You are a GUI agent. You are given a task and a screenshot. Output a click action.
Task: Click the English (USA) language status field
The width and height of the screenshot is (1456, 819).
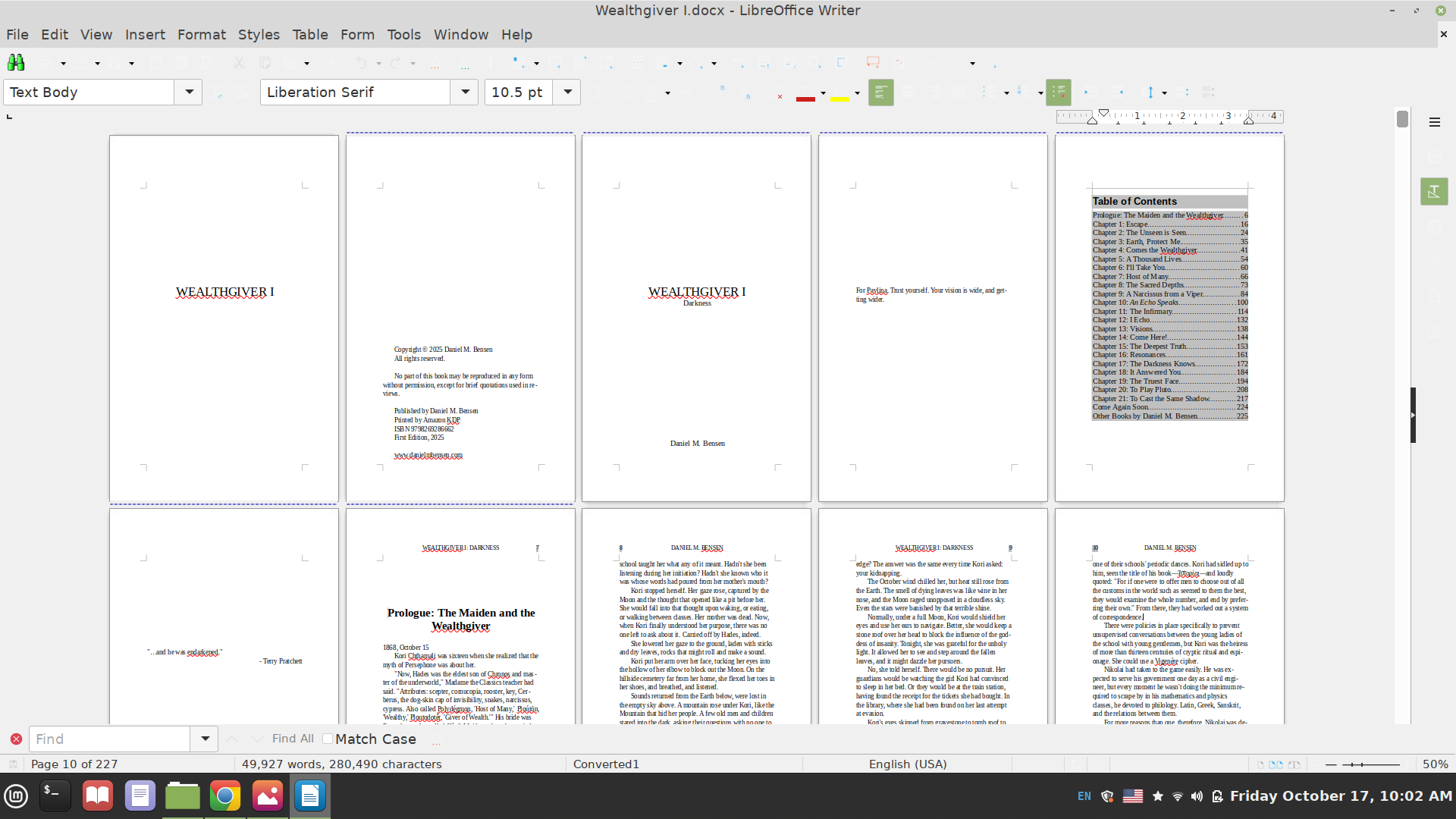(907, 764)
